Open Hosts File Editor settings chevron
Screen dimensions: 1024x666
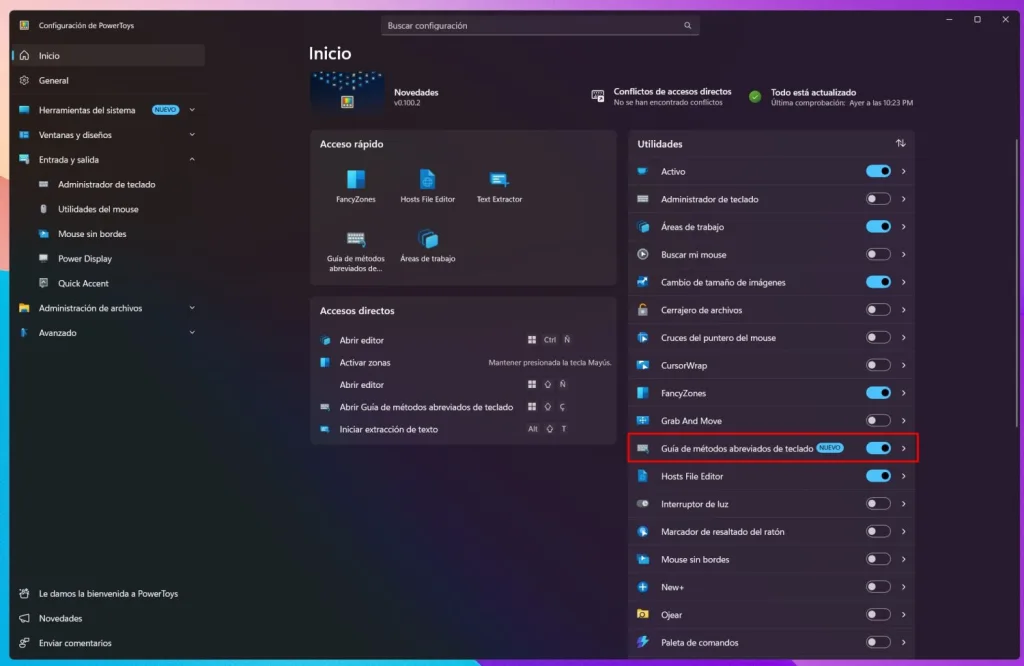[x=903, y=476]
